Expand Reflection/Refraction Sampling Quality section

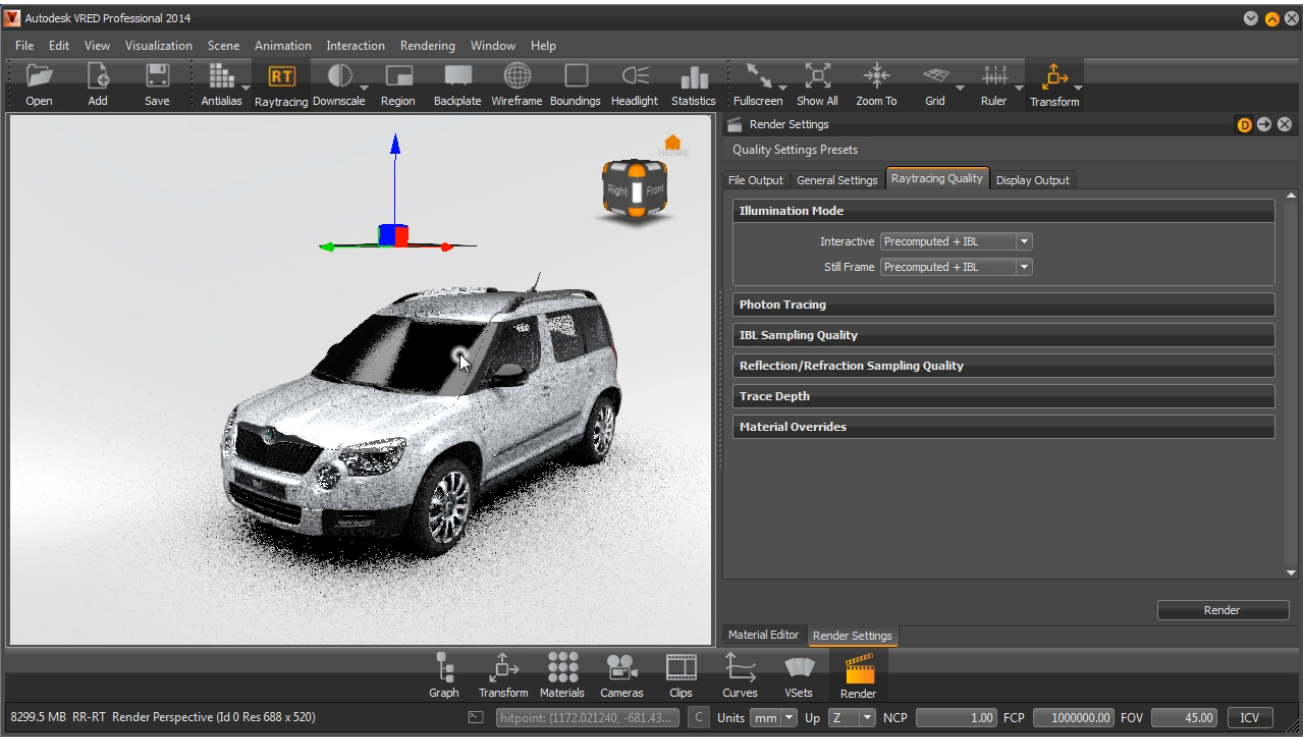1003,366
